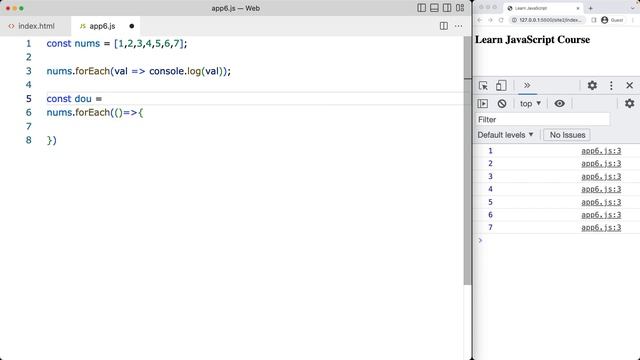Screen dimensions: 640x360
Task: Click closing '})' on line 8
Action: pyautogui.click(x=51, y=140)
